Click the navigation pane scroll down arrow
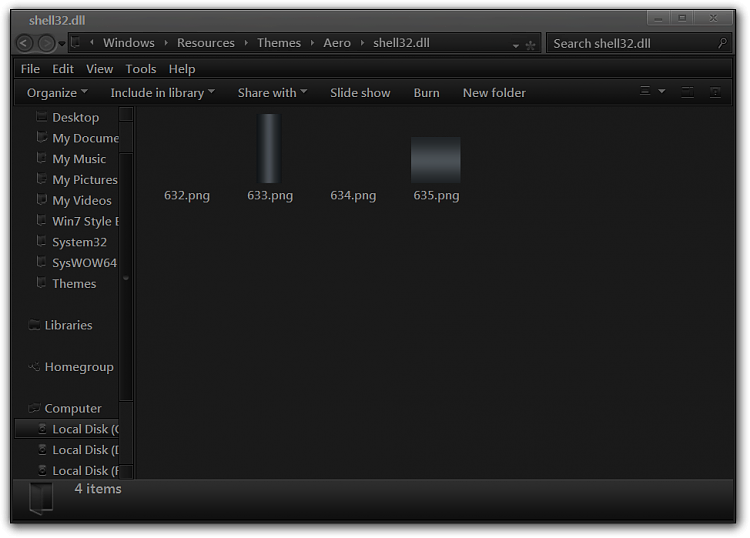 coord(126,471)
